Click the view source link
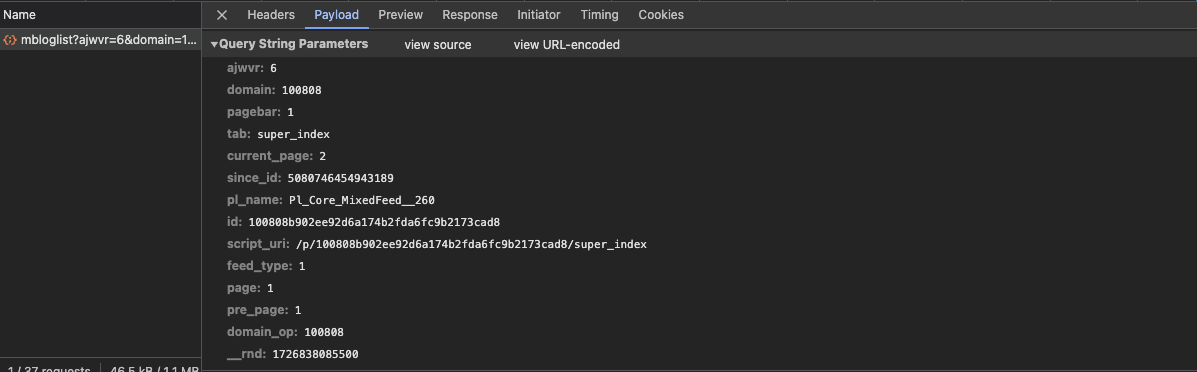Image resolution: width=1197 pixels, height=372 pixels. (x=438, y=44)
